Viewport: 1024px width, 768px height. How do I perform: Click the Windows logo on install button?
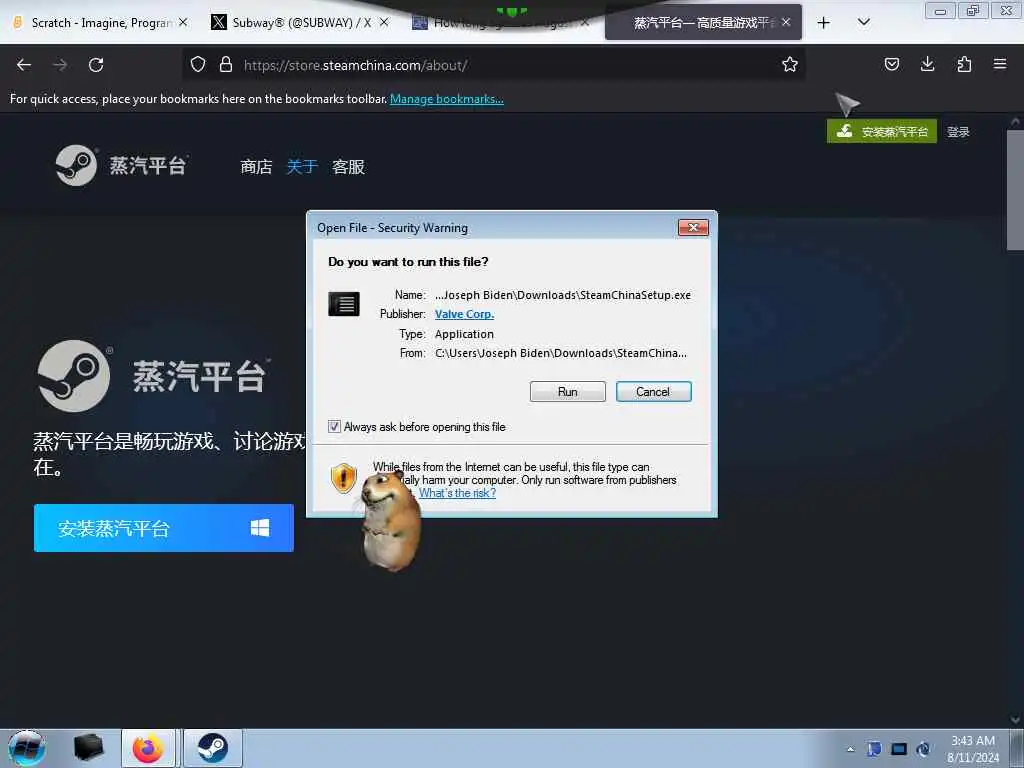[260, 528]
